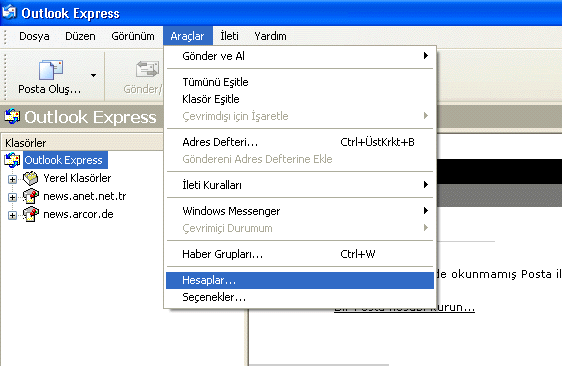Select the Outlook Express tree item
The height and width of the screenshot is (366, 562).
65,160
